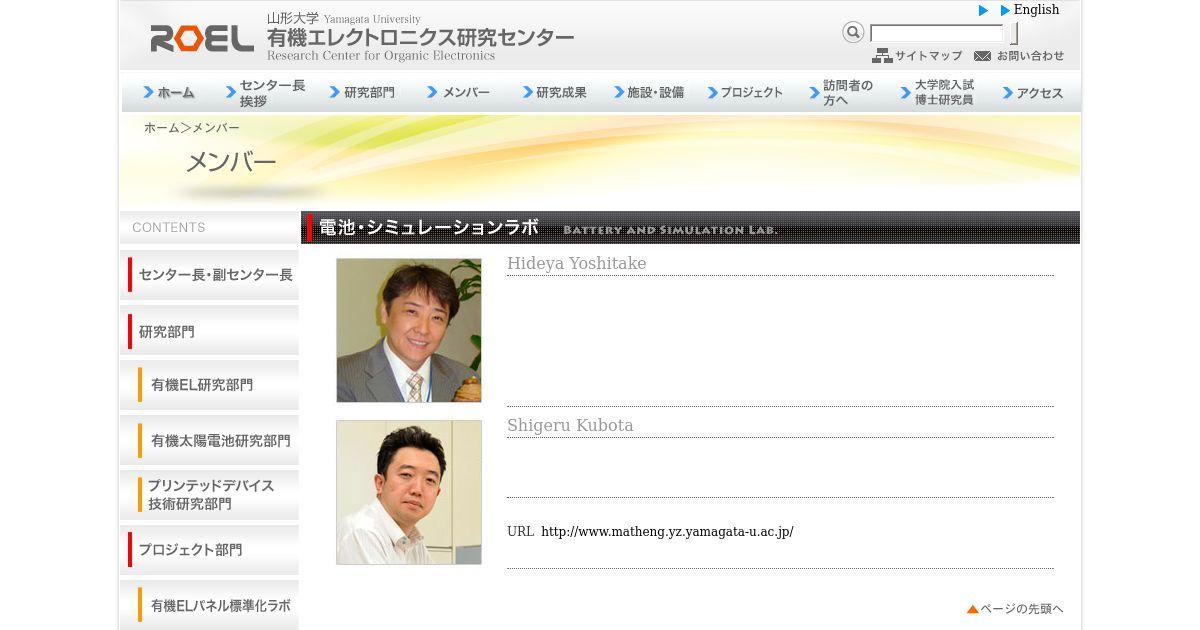This screenshot has height=630, width=1200.
Task: Click Hideya Yoshitake's photo
Action: [x=409, y=330]
